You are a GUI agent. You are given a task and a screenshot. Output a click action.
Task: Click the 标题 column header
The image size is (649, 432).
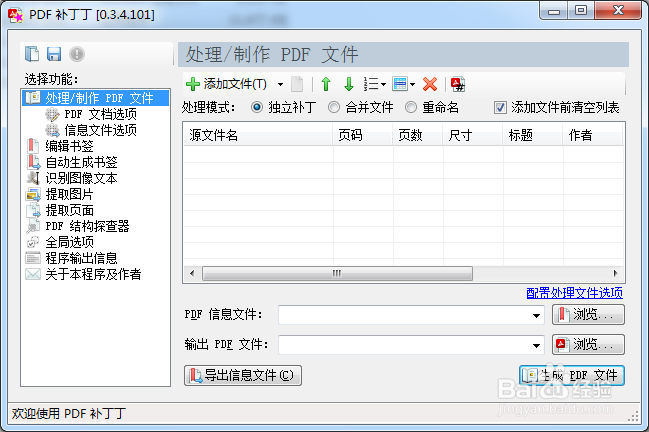[533, 135]
